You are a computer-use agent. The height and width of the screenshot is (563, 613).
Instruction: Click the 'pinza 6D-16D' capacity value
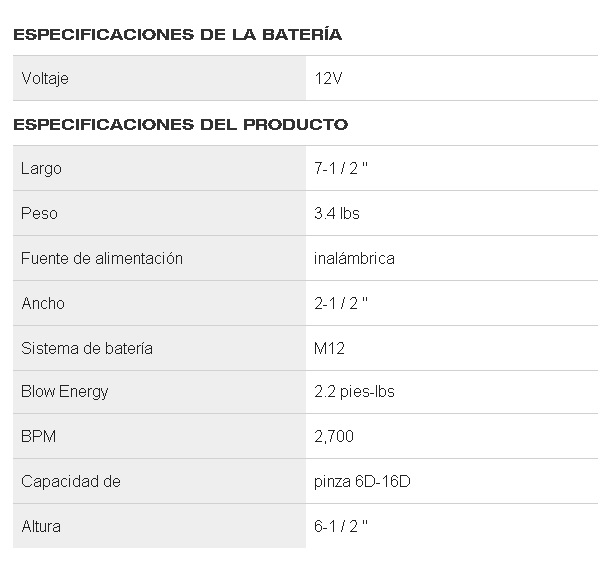click(x=362, y=481)
